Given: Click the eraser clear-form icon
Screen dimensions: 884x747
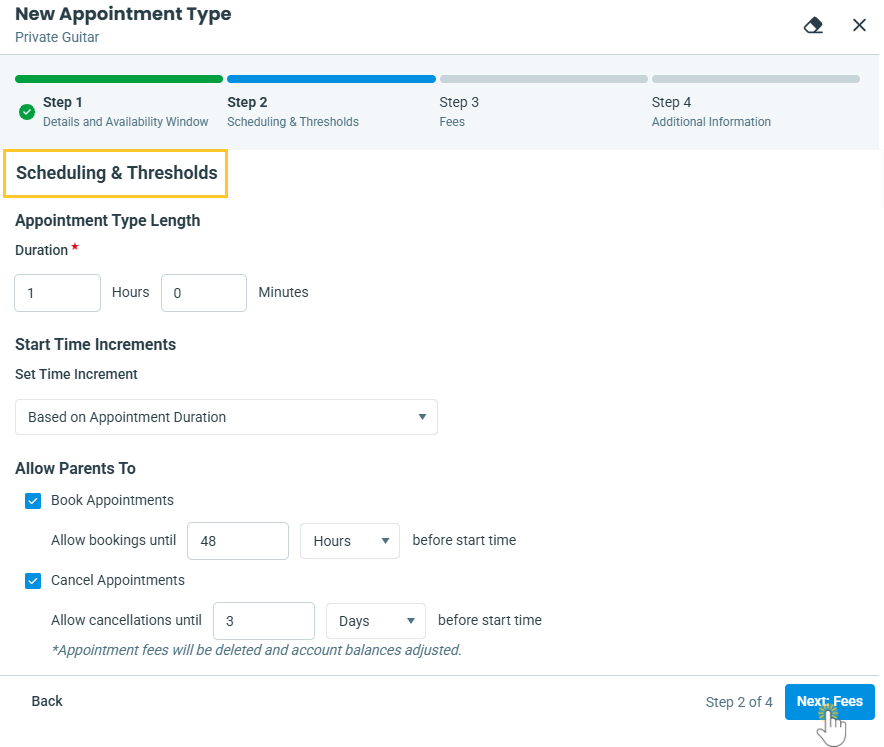Looking at the screenshot, I should pyautogui.click(x=813, y=25).
